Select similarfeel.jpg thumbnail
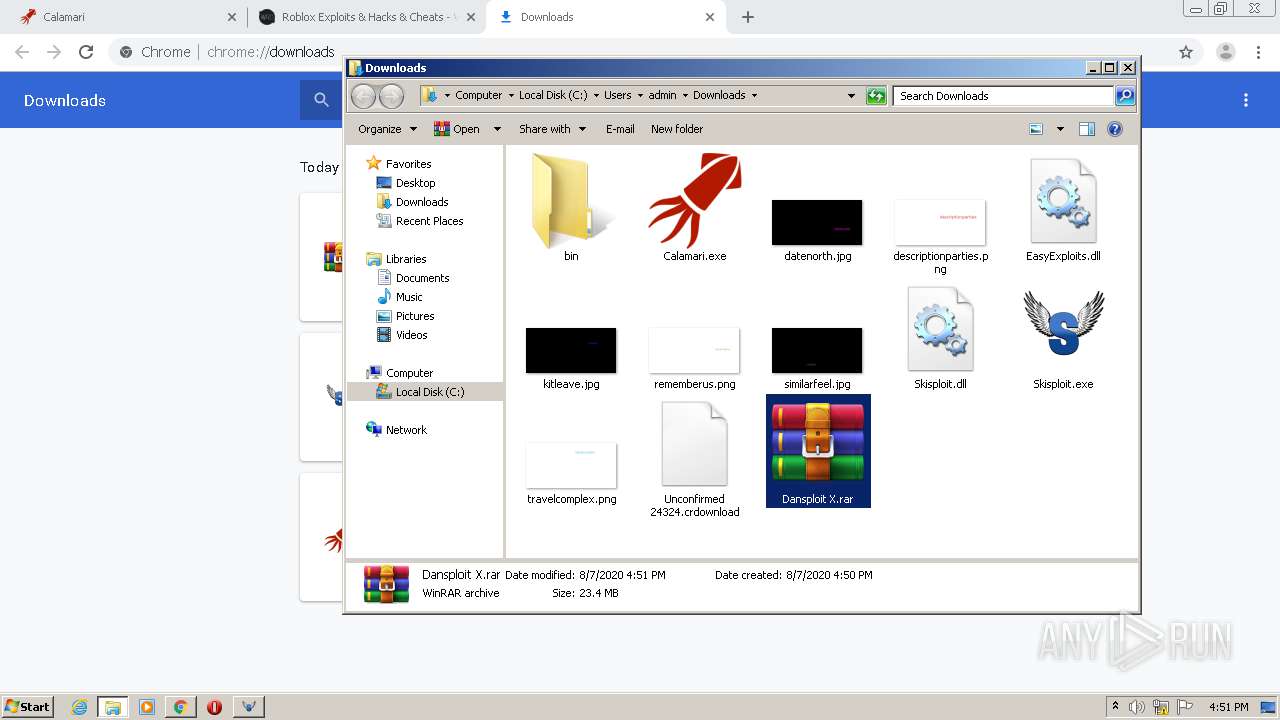Image resolution: width=1280 pixels, height=720 pixels. (817, 350)
